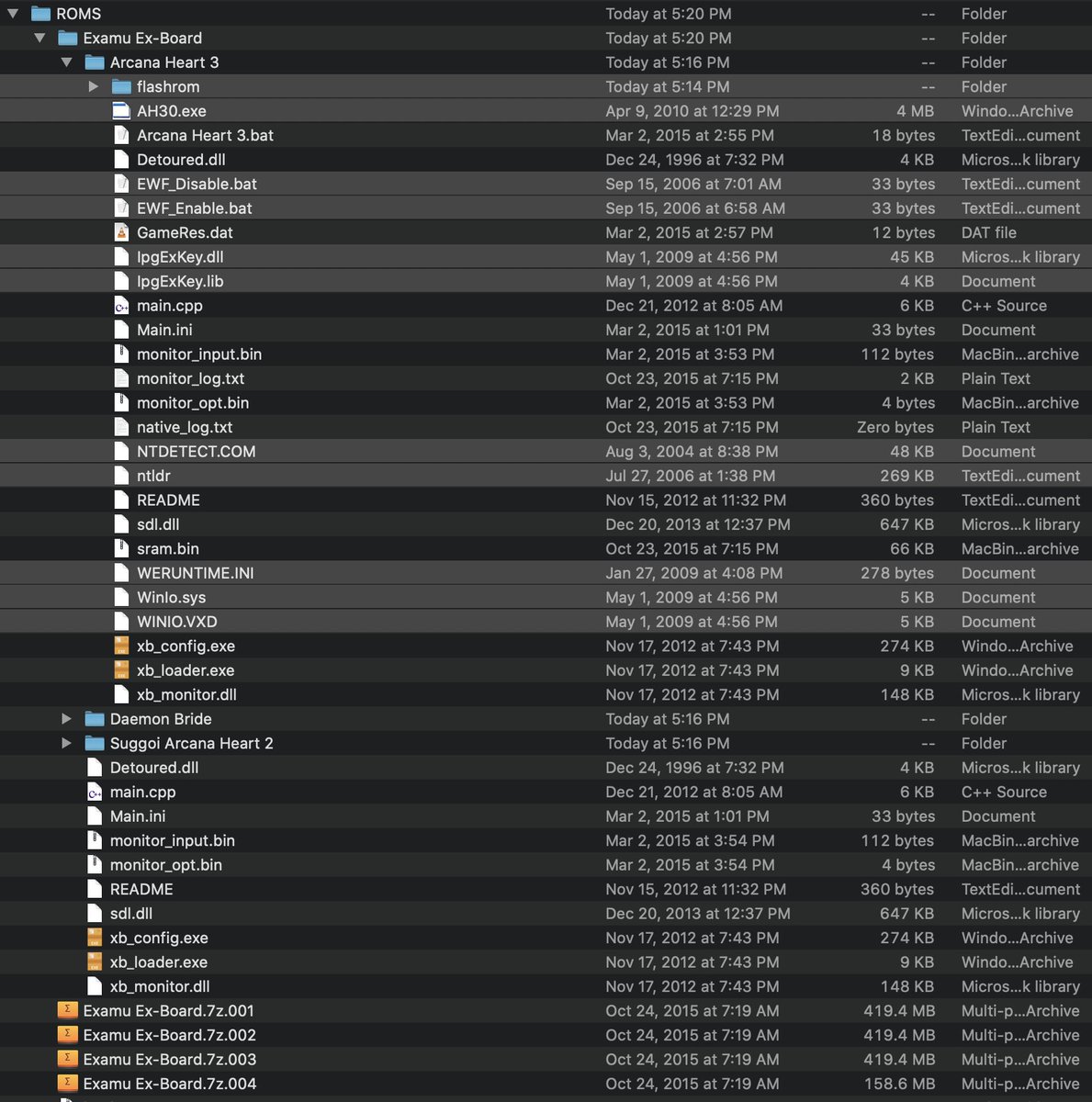Collapse the Arcana Heart 3 folder triangle
This screenshot has height=1102, width=1092.
(x=66, y=62)
